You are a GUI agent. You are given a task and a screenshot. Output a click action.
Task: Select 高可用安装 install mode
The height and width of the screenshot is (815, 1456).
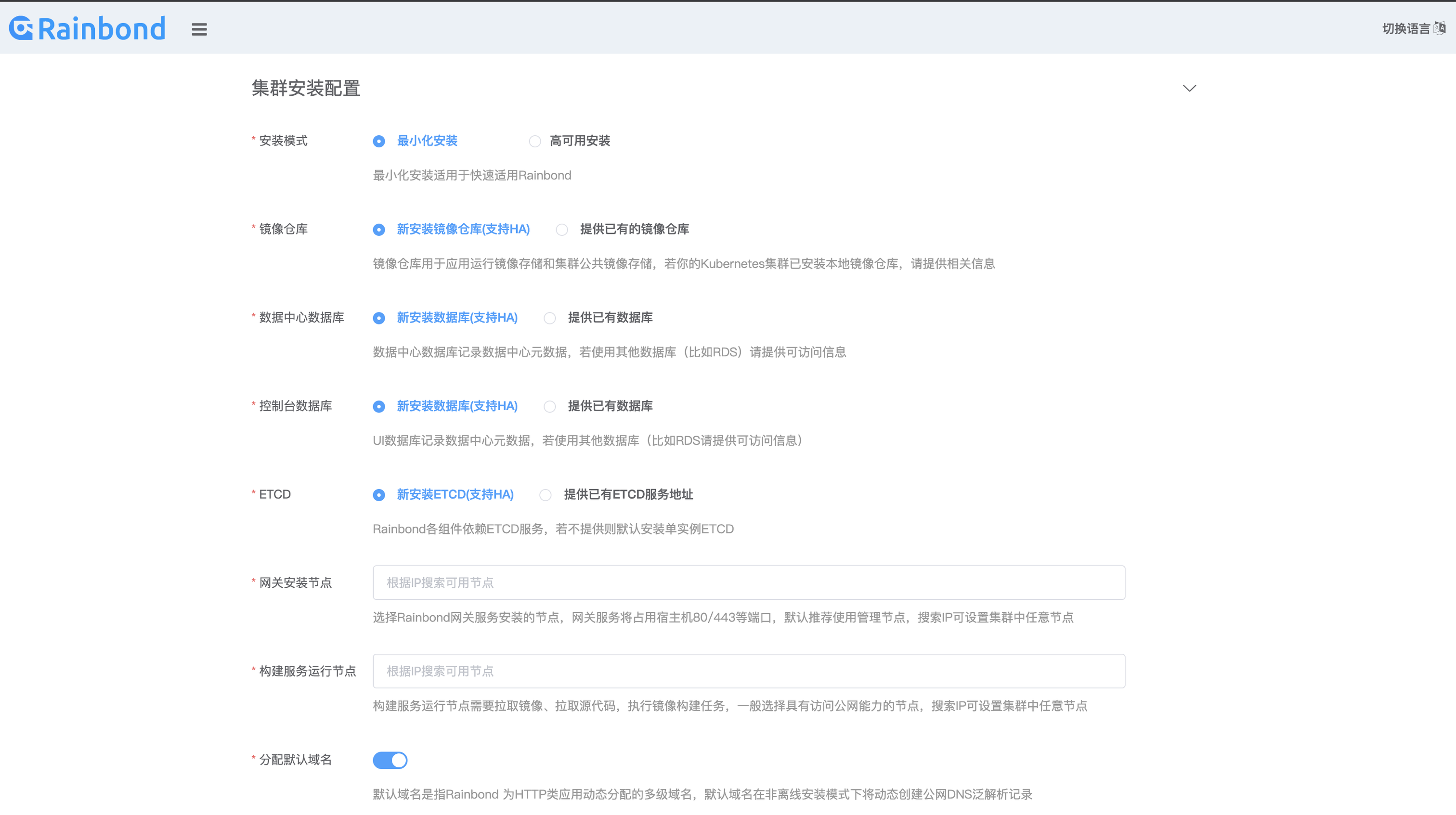(x=535, y=142)
